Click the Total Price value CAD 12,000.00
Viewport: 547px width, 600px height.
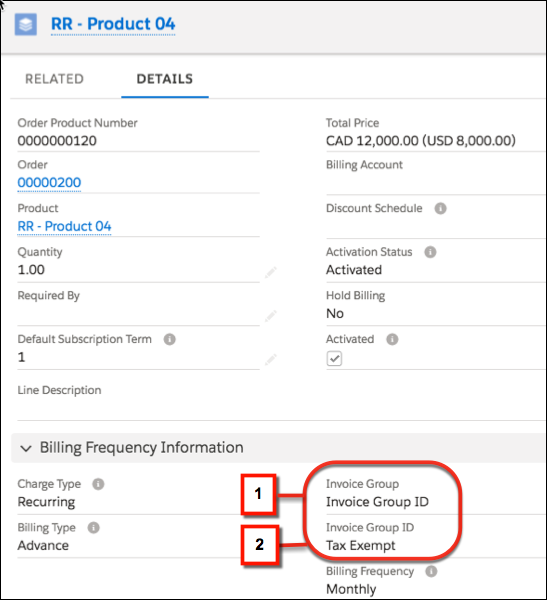point(421,141)
